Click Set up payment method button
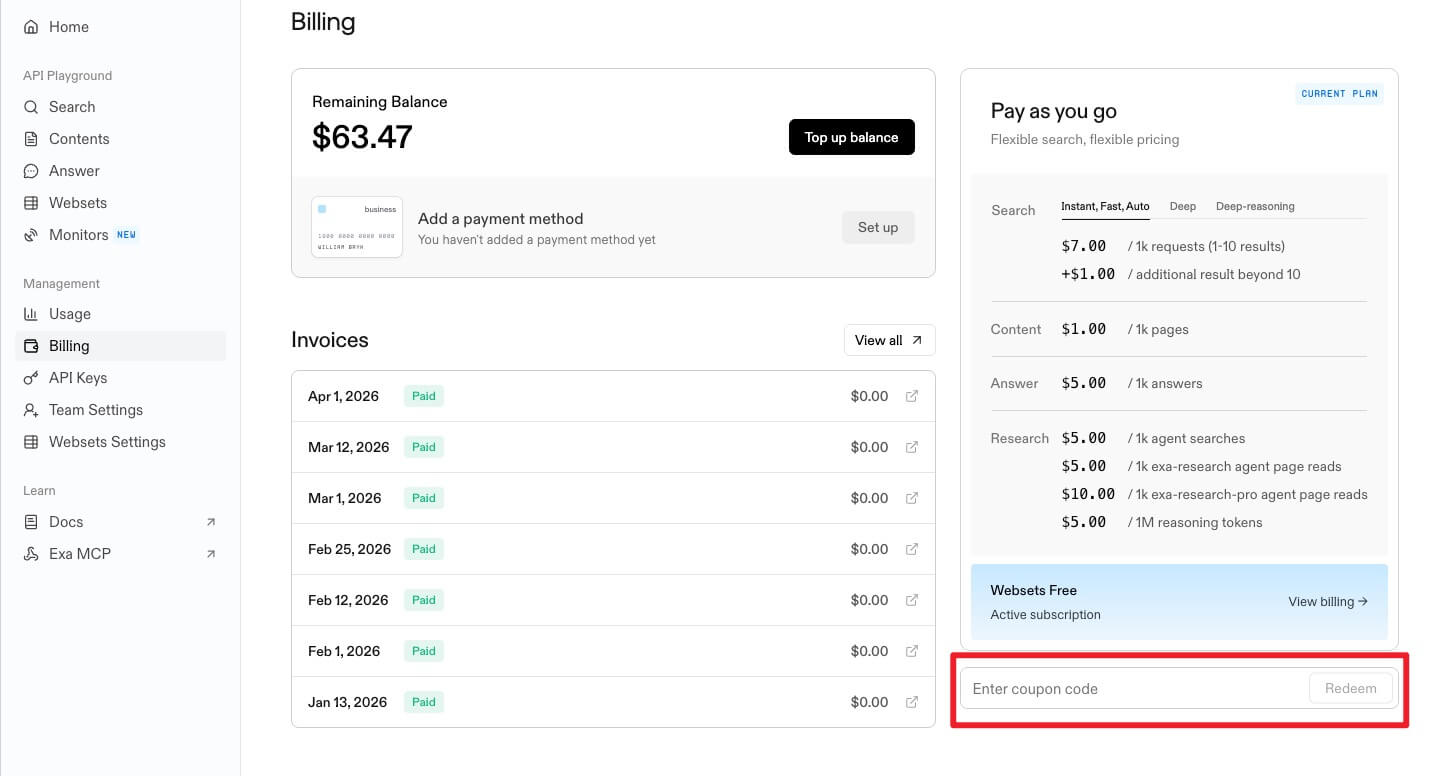This screenshot has width=1432, height=776. [x=878, y=227]
